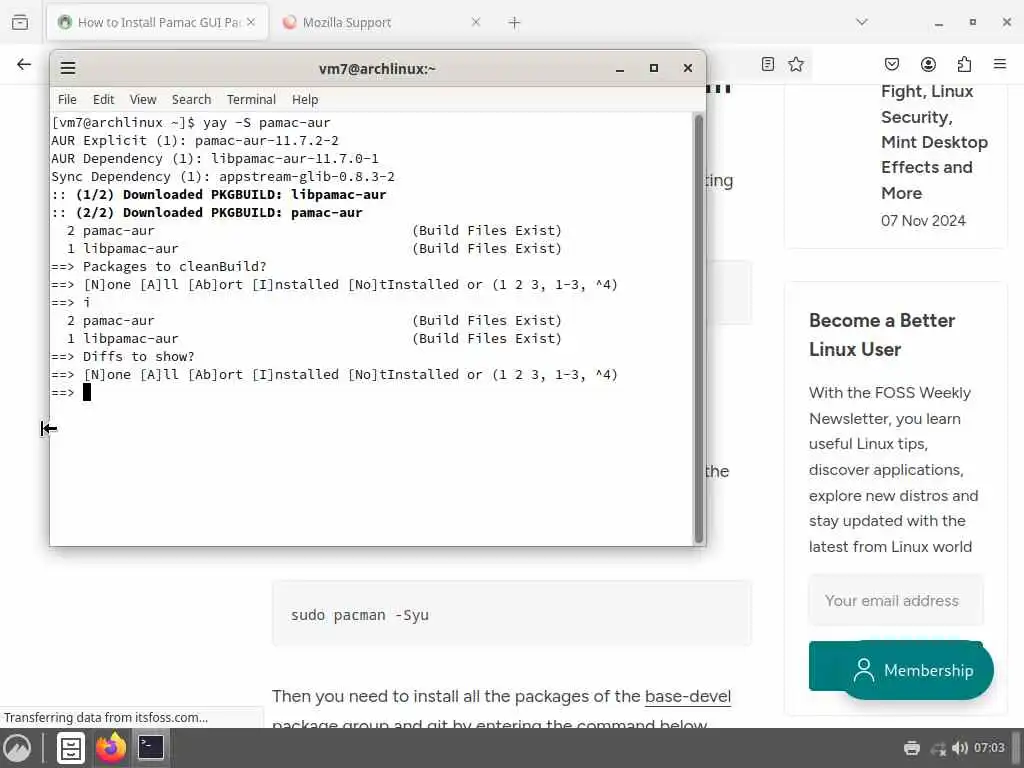Image resolution: width=1024 pixels, height=768 pixels.
Task: Open Firefox recent browsing (Firefox View) icon
Action: [20, 22]
